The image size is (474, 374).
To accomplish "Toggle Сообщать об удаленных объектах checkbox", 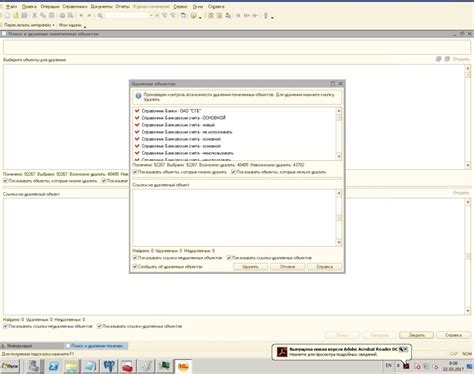I will click(135, 266).
